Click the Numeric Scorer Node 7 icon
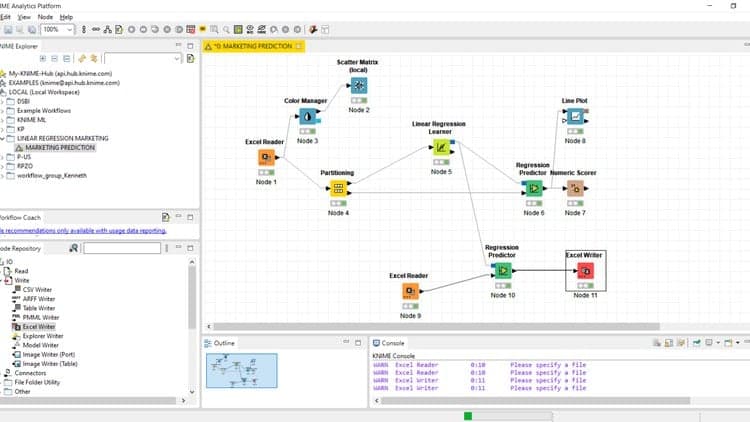 point(575,189)
